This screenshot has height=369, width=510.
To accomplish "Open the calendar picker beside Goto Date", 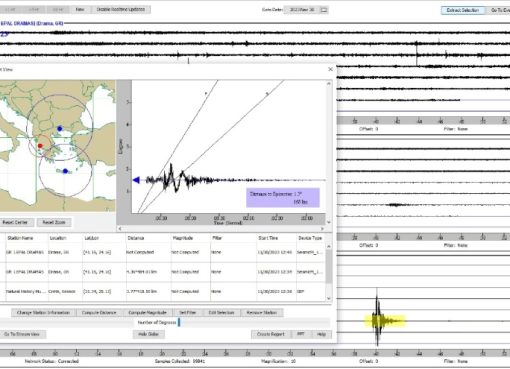I will (x=324, y=10).
